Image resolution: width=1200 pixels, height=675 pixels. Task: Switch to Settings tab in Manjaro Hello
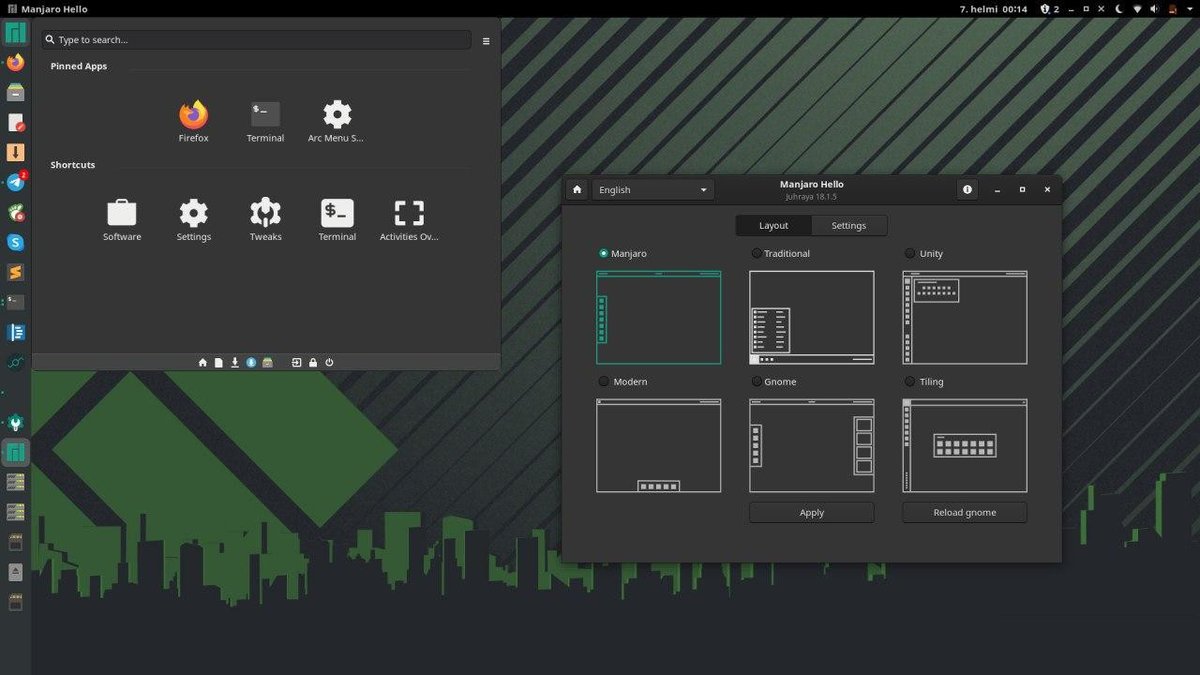click(849, 225)
